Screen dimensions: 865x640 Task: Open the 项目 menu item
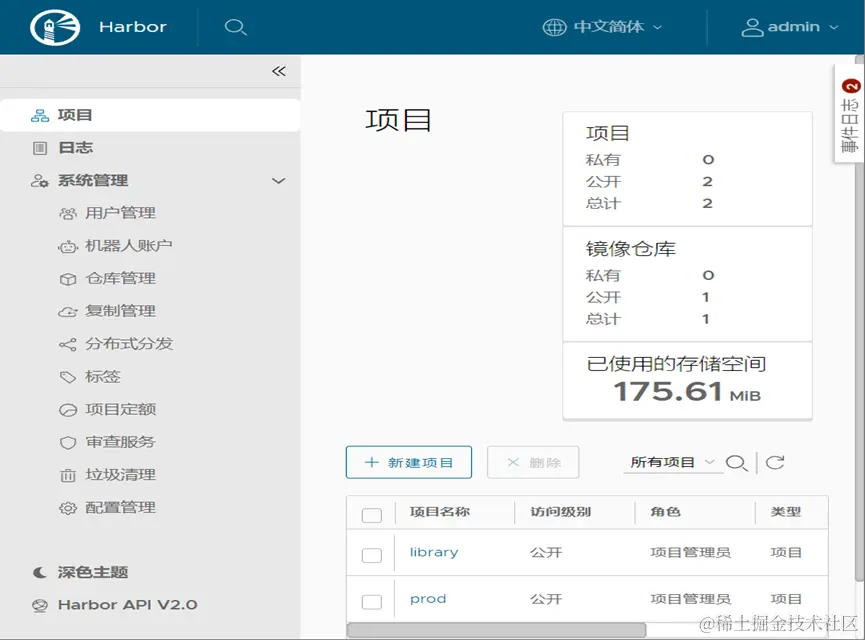click(150, 115)
